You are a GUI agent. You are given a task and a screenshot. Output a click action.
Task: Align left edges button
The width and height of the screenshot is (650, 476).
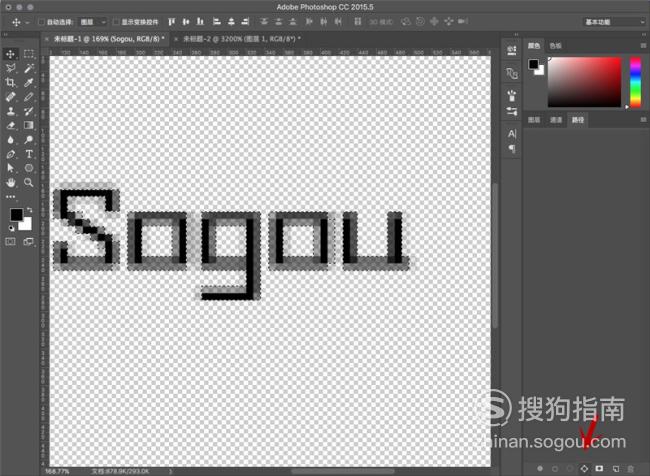tap(216, 22)
